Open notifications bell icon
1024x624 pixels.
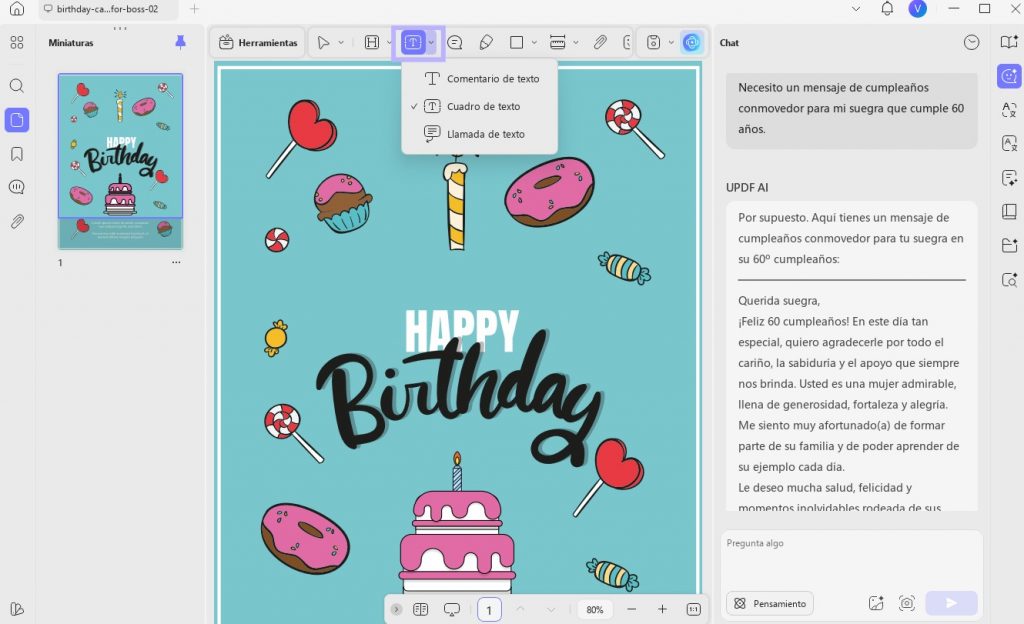[887, 9]
